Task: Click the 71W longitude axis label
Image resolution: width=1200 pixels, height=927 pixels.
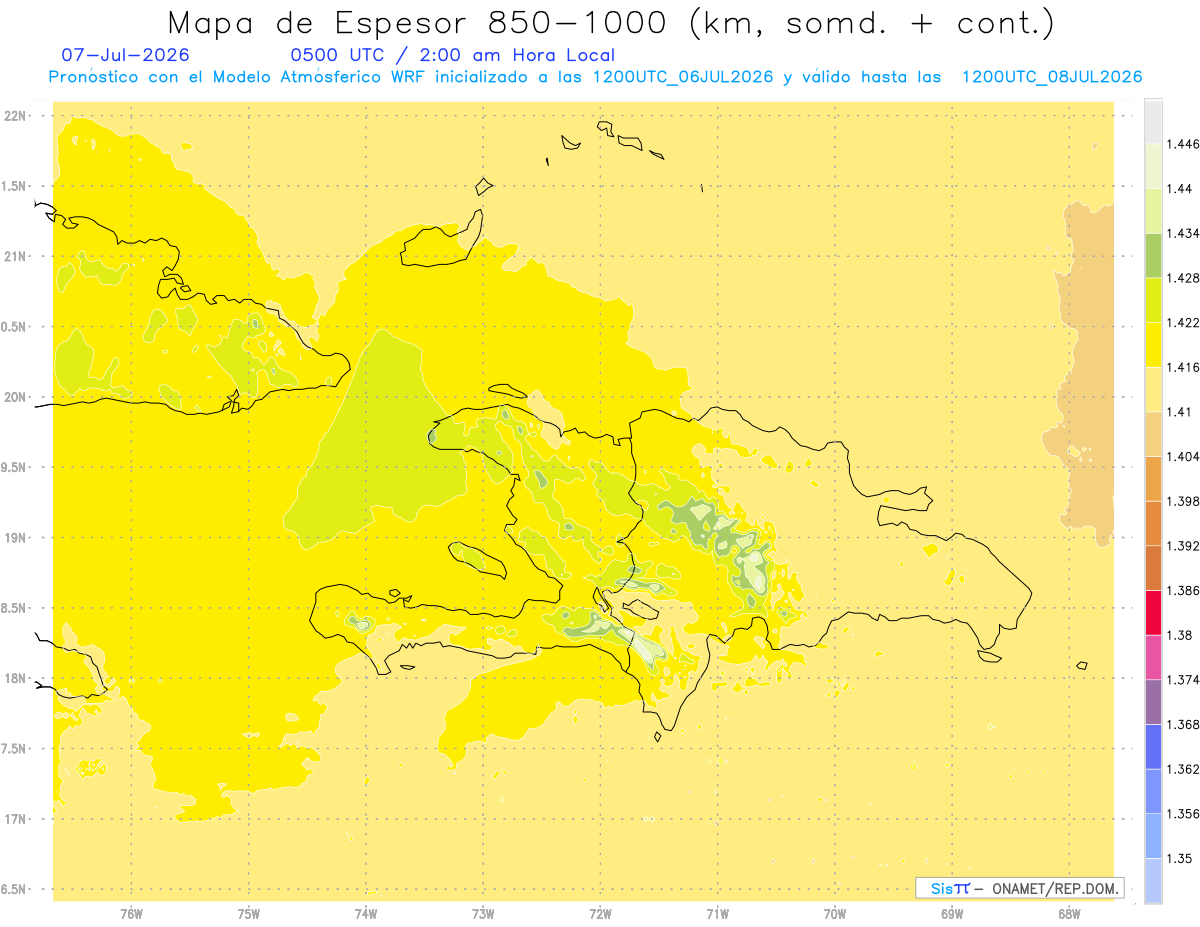Action: [x=717, y=913]
